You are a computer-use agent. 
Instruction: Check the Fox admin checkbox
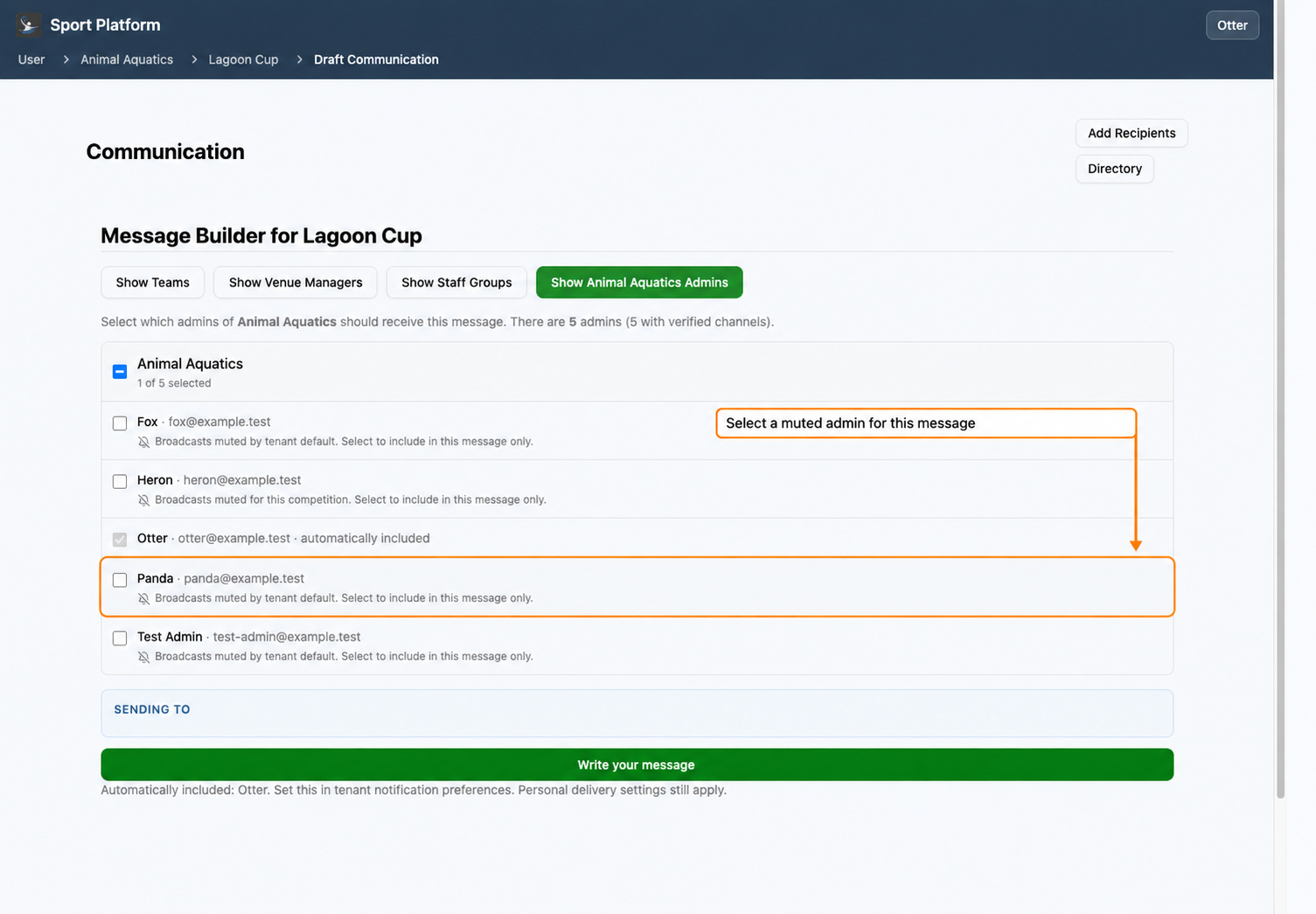point(120,423)
